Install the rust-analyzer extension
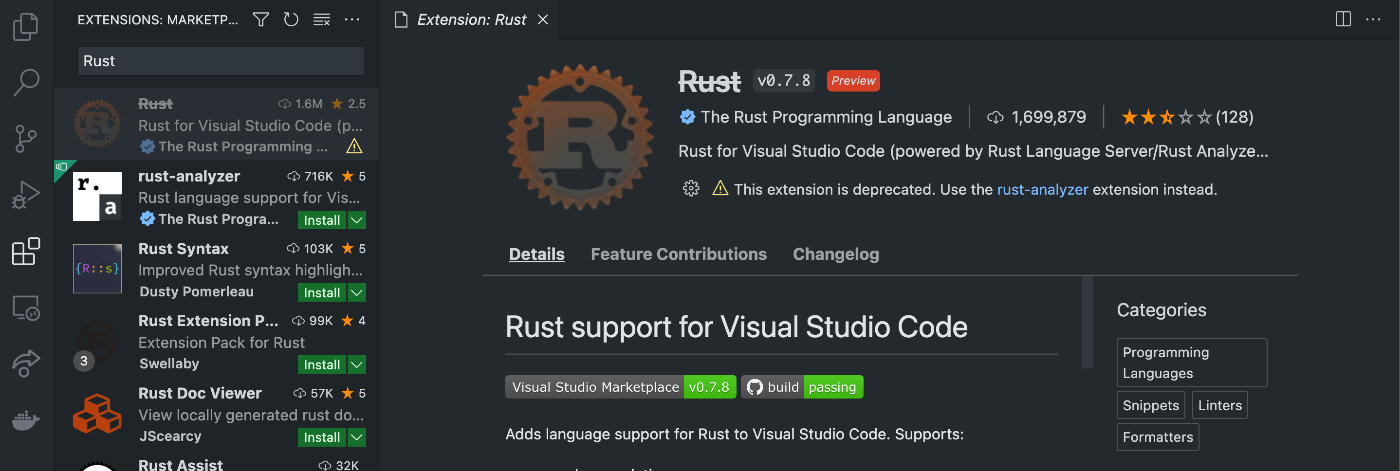The image size is (1400, 471). [x=322, y=220]
